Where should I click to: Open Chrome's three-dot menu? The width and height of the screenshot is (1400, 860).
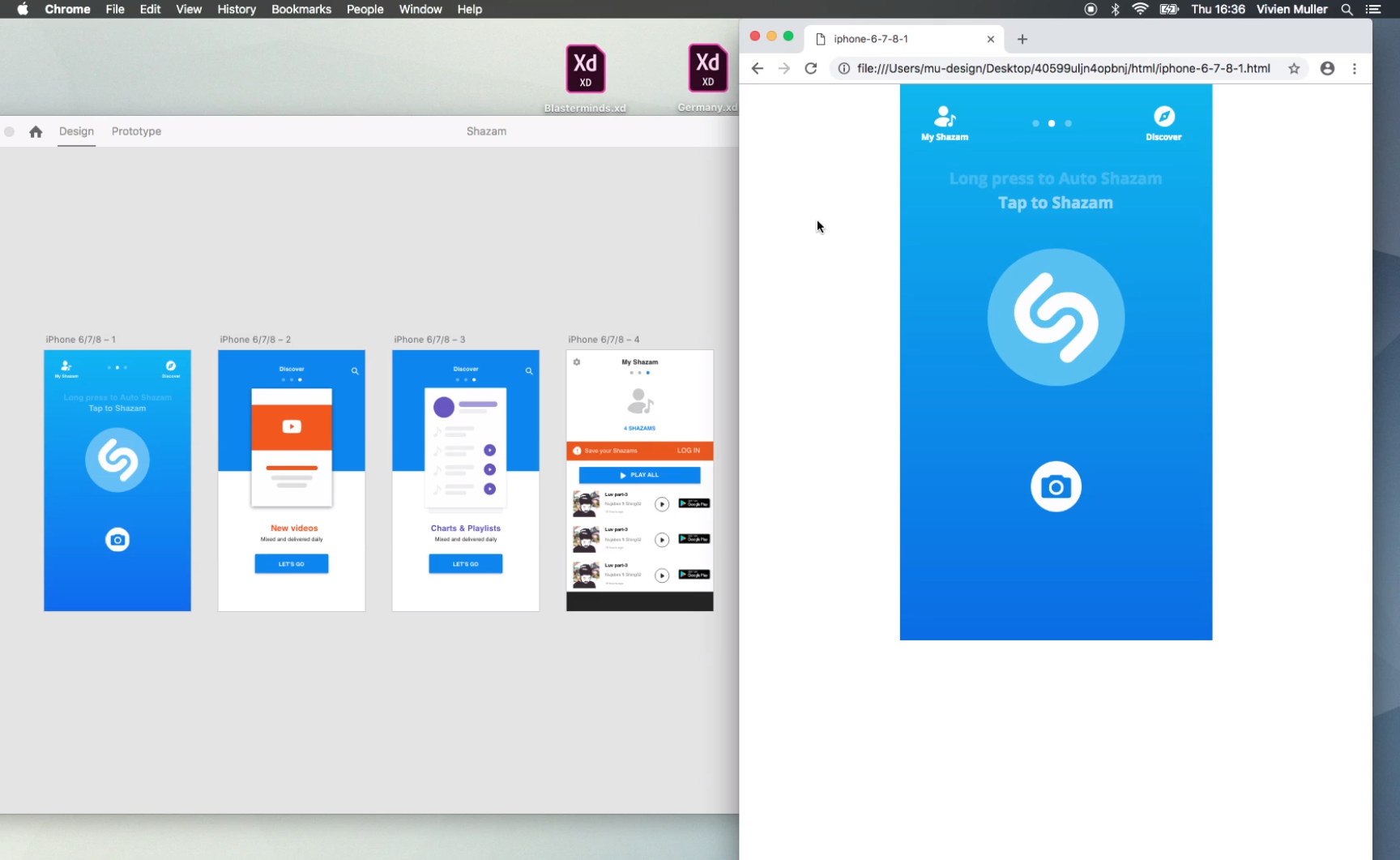click(1355, 69)
